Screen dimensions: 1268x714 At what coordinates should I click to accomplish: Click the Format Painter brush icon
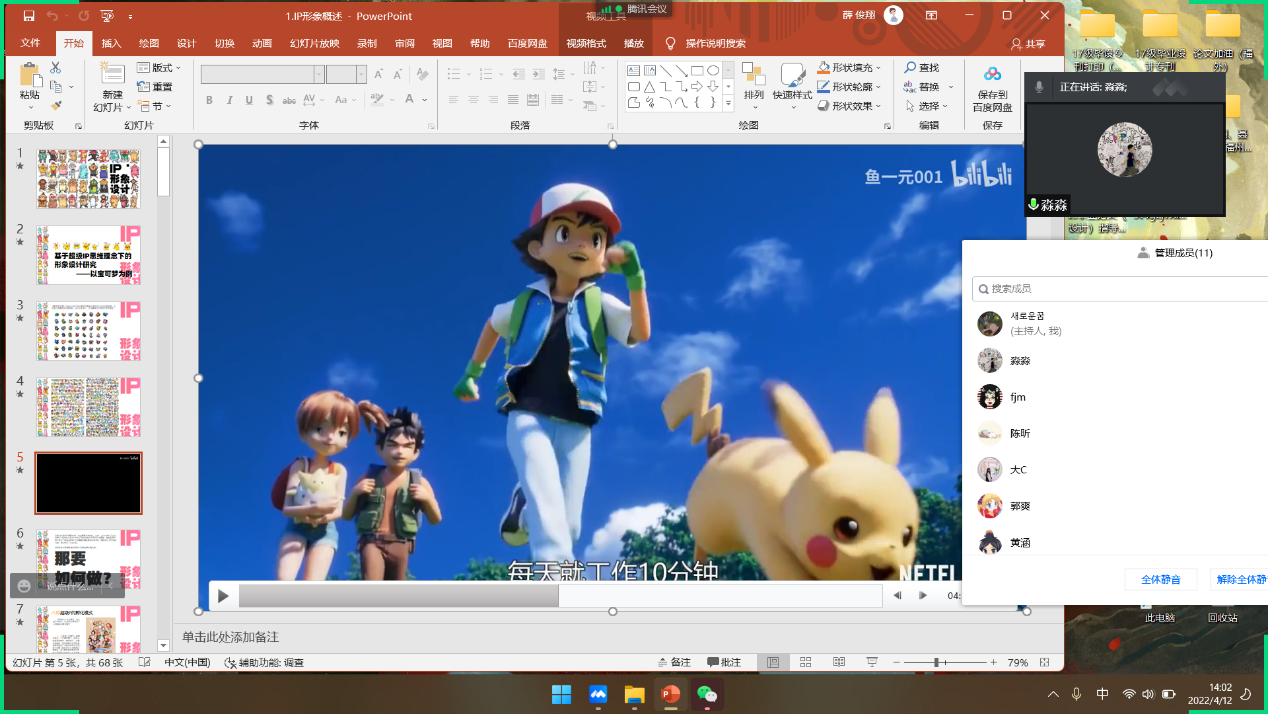tap(56, 104)
